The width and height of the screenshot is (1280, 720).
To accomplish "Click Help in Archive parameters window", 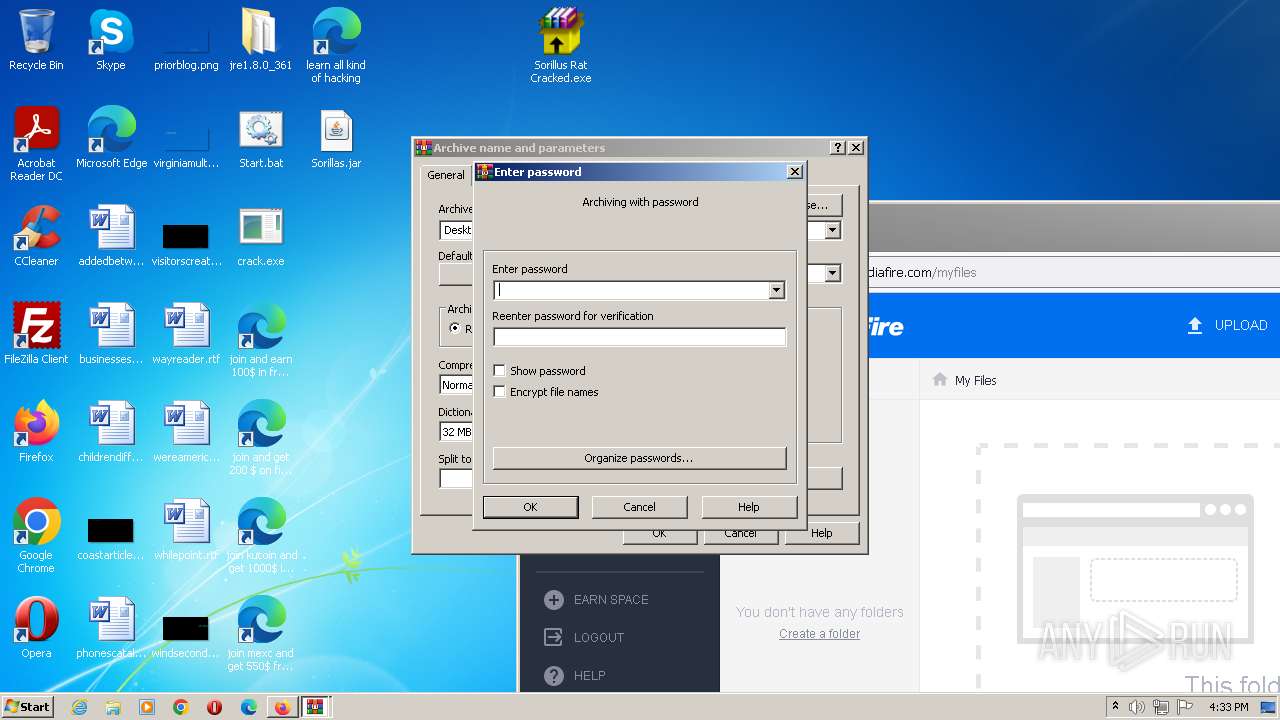I will point(821,533).
